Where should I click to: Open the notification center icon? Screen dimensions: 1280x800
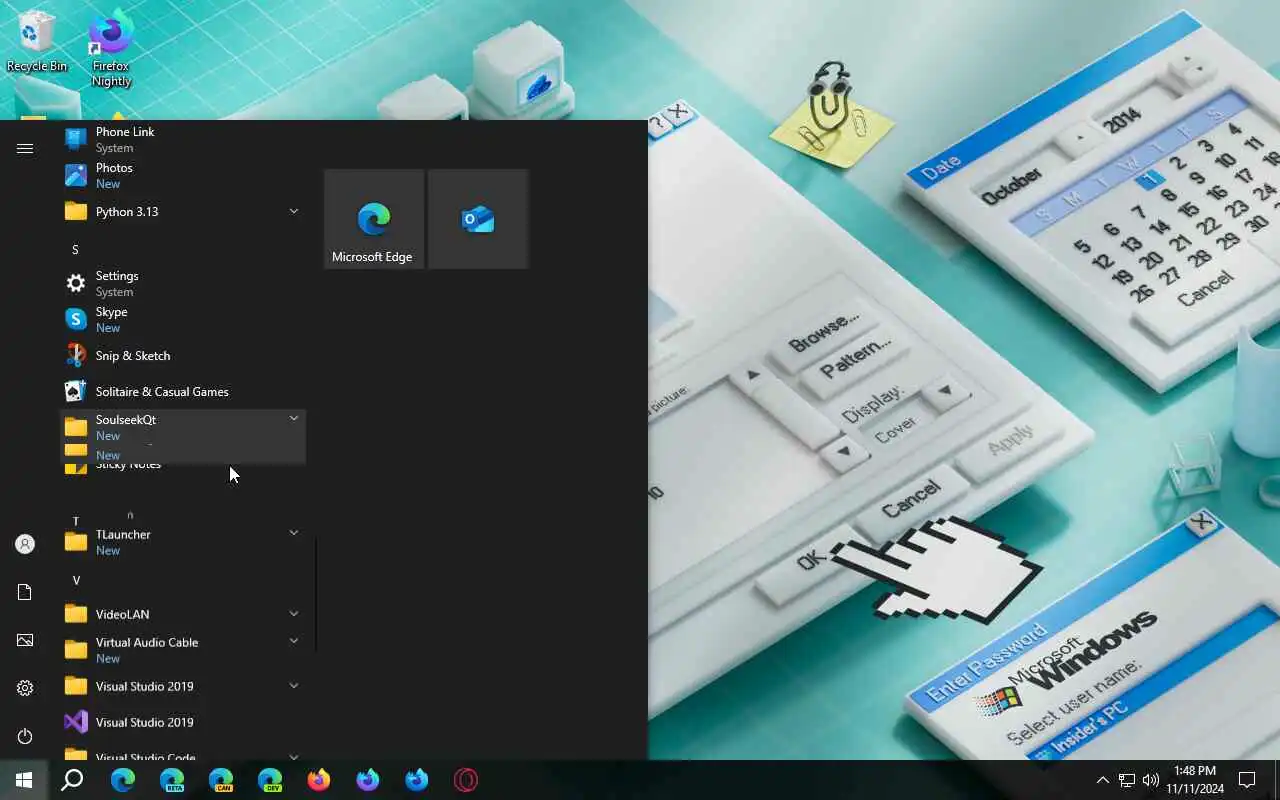click(x=1247, y=780)
